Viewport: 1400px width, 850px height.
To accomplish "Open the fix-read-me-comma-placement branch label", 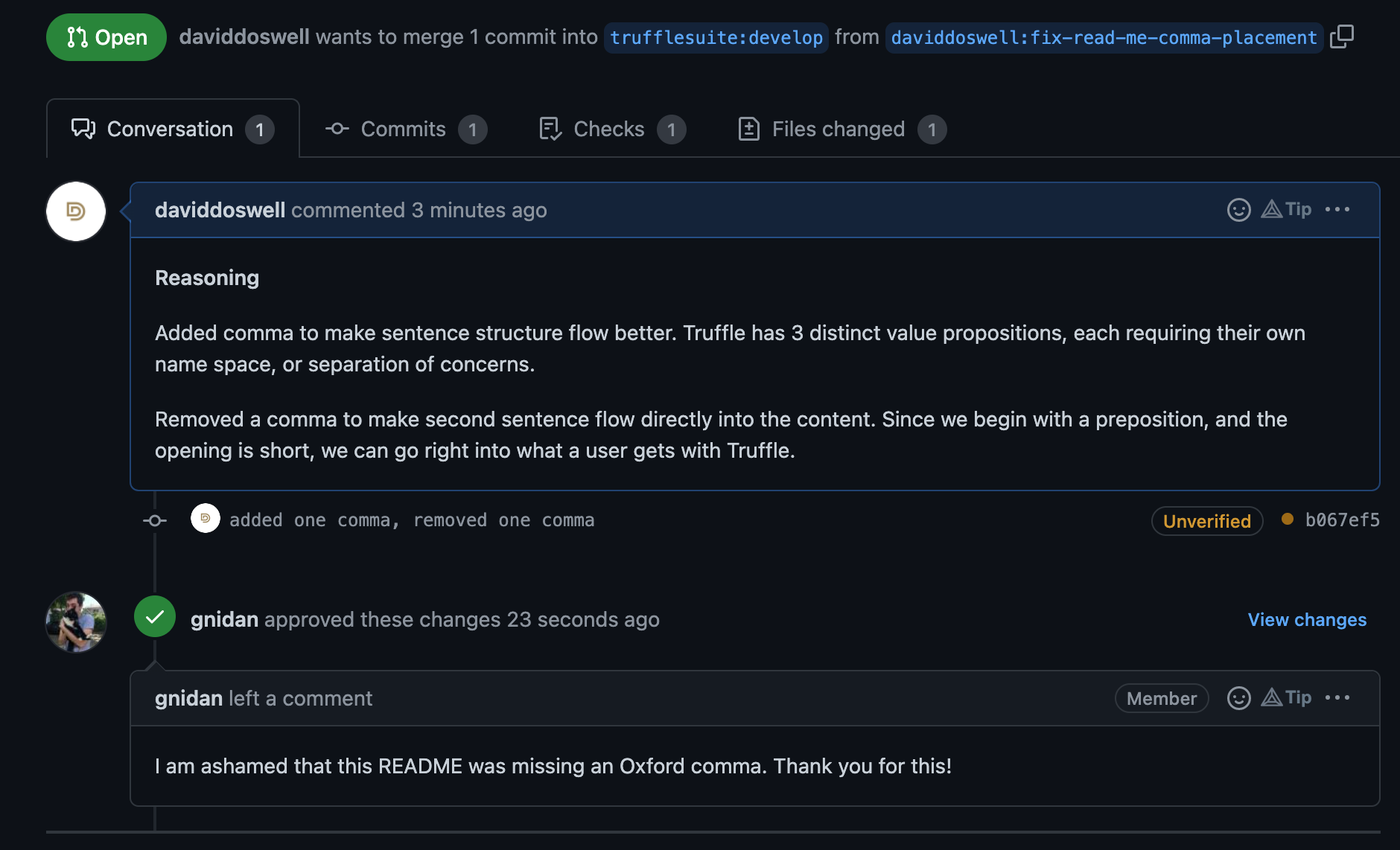I will [1101, 36].
